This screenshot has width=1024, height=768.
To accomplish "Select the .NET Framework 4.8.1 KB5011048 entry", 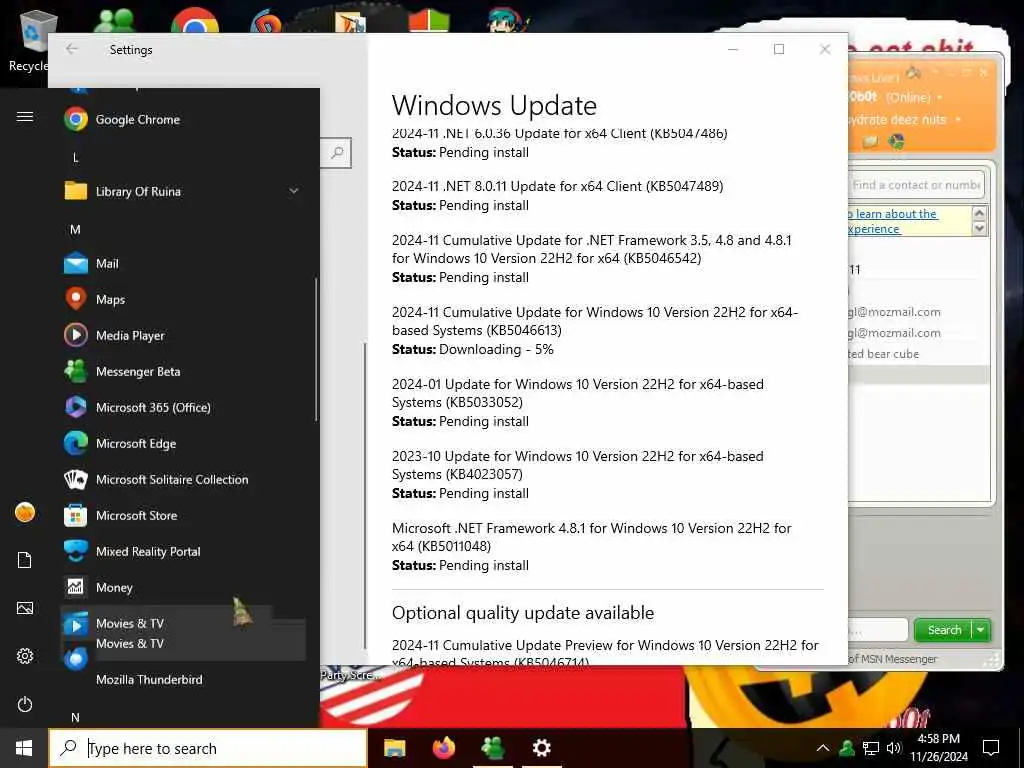I will tap(592, 546).
